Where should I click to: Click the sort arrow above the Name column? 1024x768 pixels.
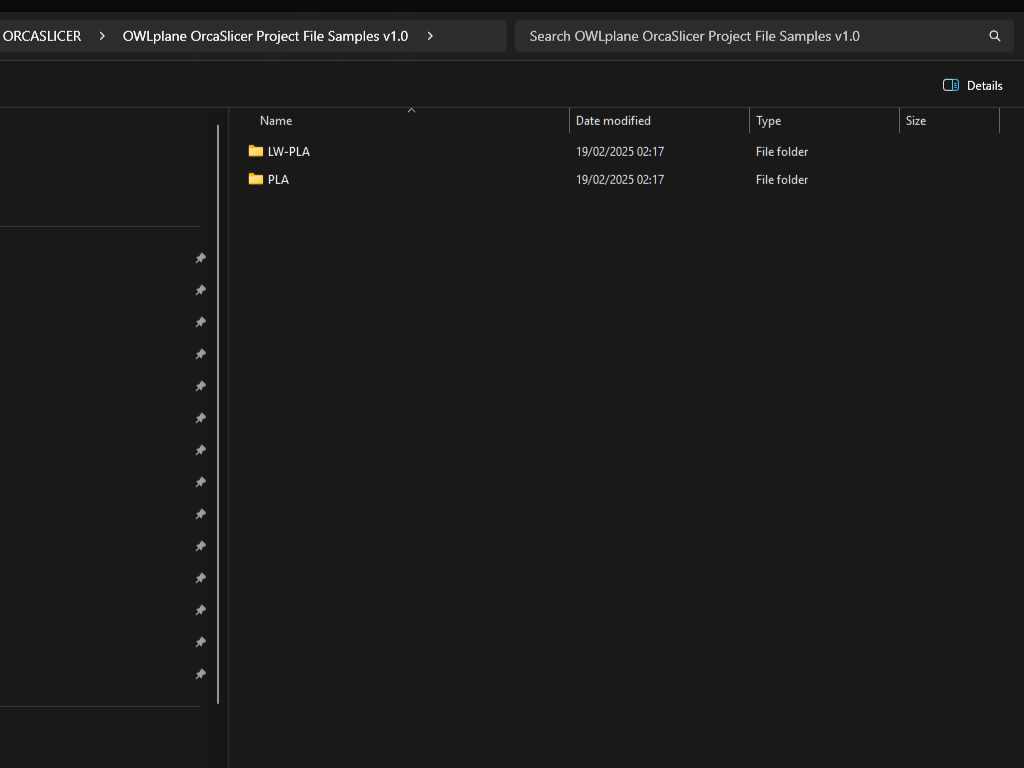[x=411, y=110]
